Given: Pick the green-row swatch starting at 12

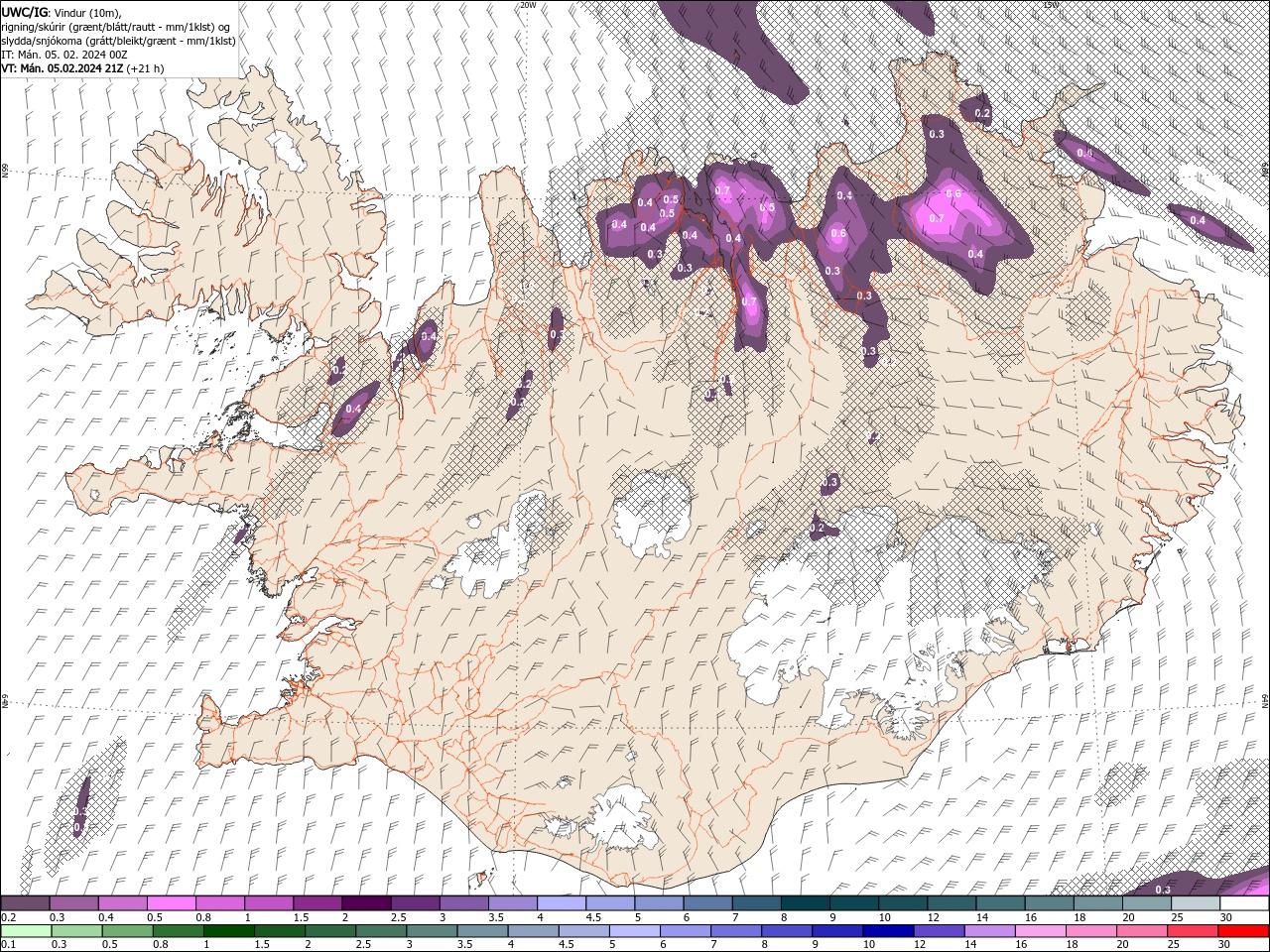Looking at the screenshot, I should click(939, 931).
